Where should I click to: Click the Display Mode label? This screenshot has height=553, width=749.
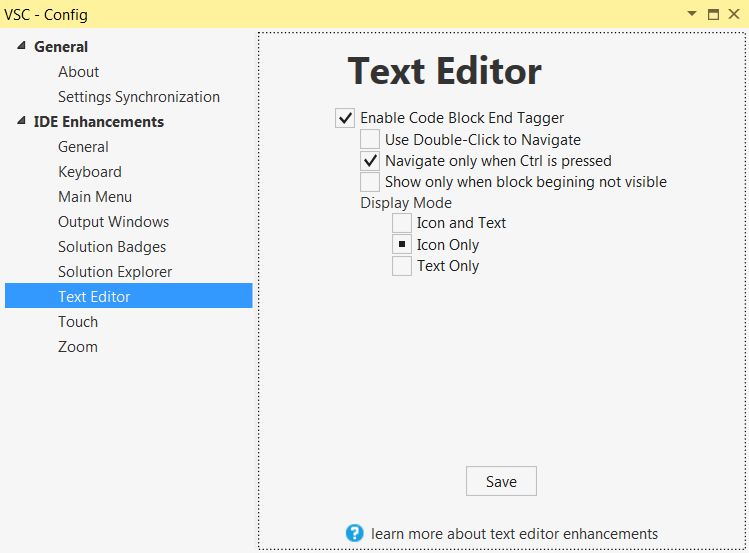(406, 203)
